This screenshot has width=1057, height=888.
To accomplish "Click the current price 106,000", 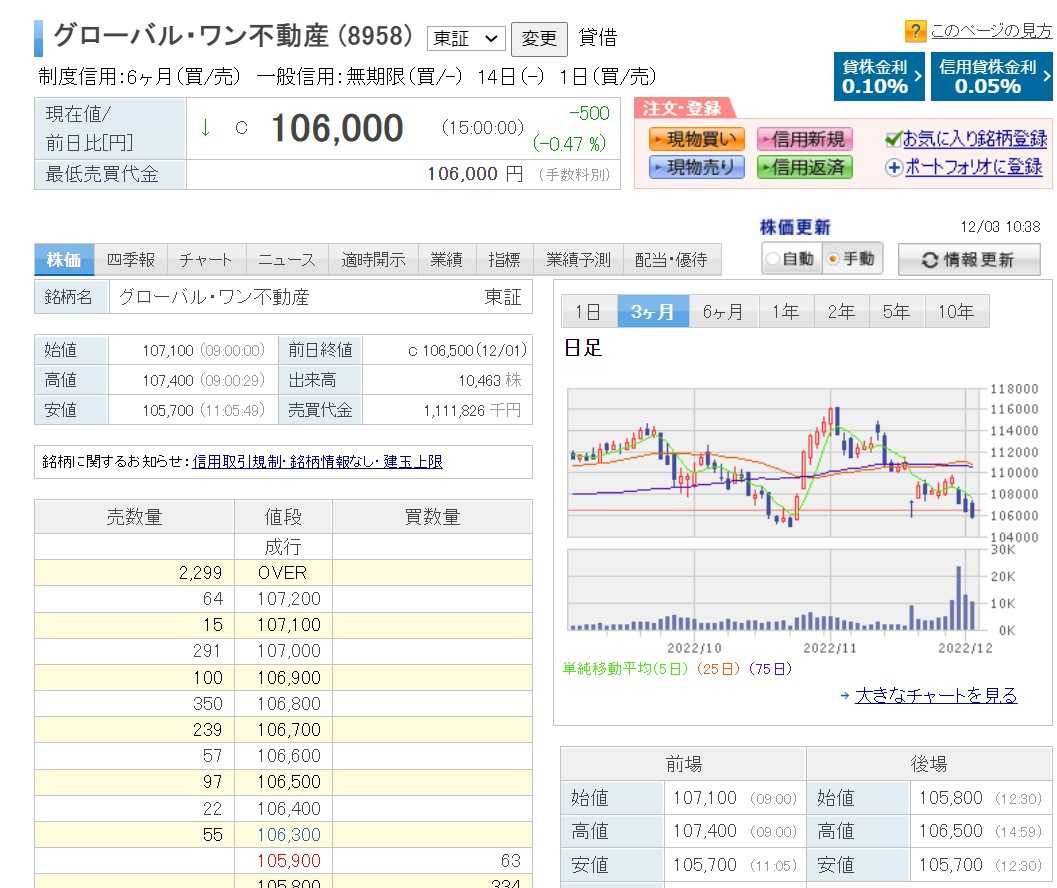I will [x=337, y=128].
